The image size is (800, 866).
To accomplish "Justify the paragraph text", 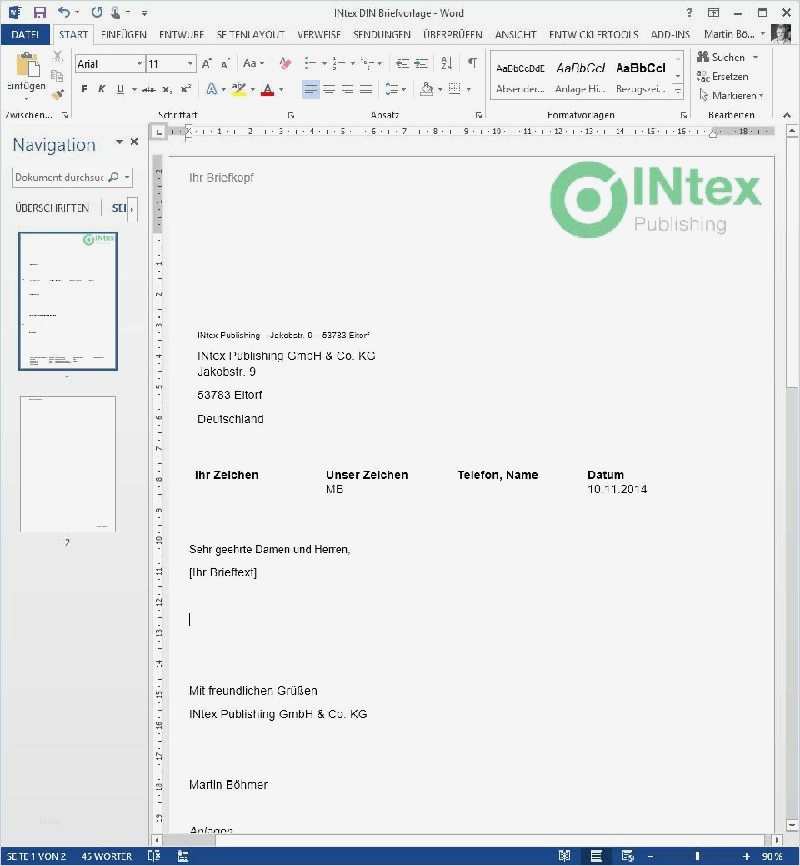I will [x=366, y=89].
